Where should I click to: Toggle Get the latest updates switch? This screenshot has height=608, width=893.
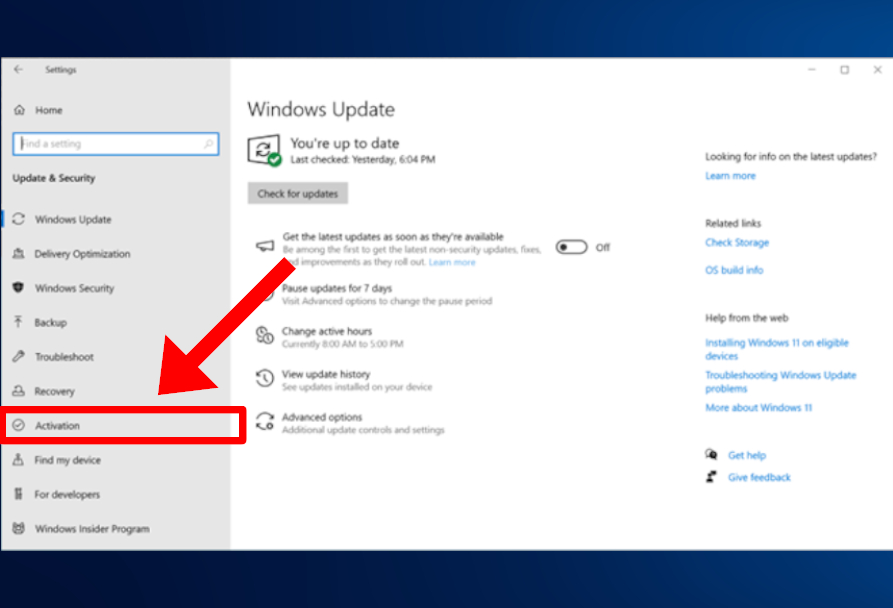tap(571, 247)
